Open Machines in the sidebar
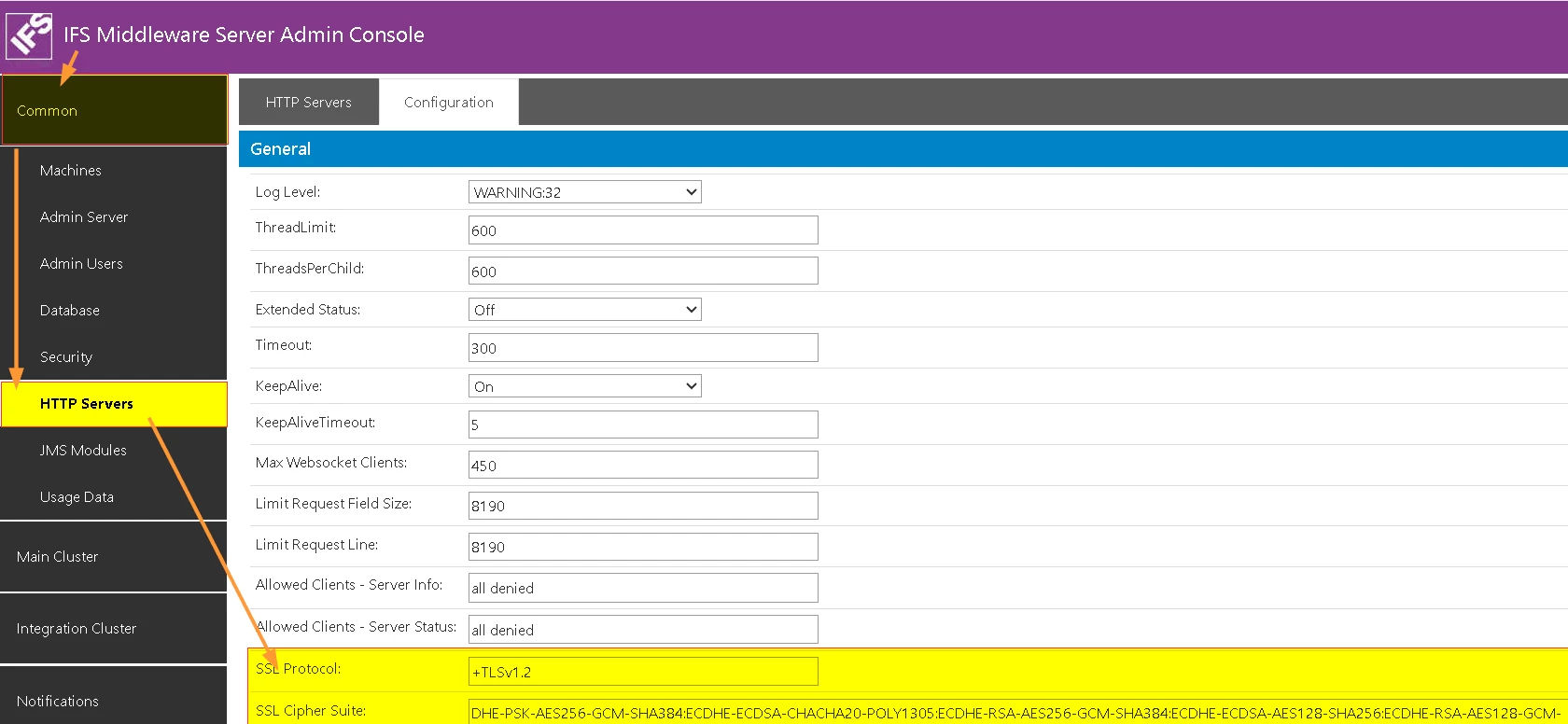The height and width of the screenshot is (724, 1568). 71,171
